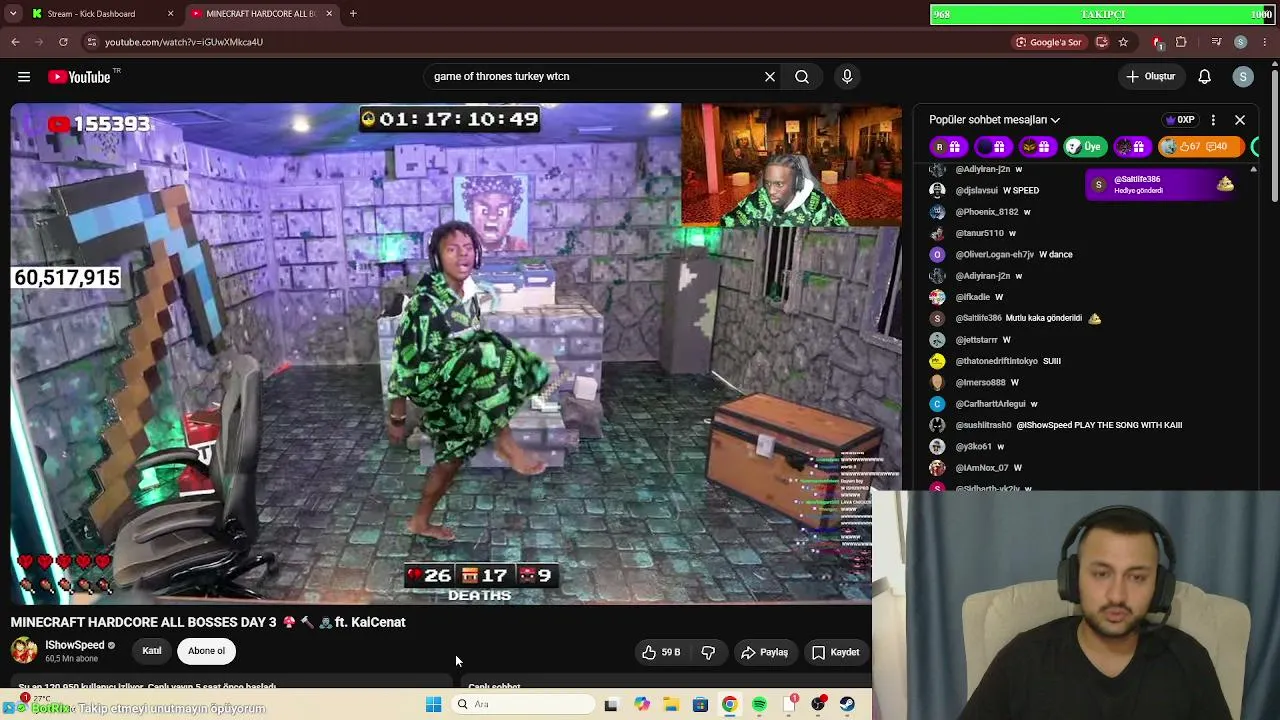Open File Explorer from the taskbar
This screenshot has height=720, width=1280.
click(671, 705)
